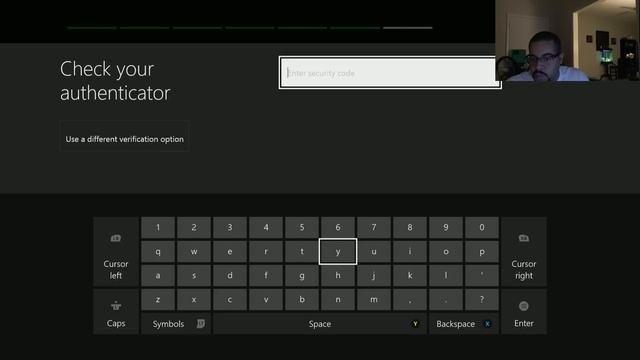Select the p key
This screenshot has width=640, height=360.
coord(482,251)
